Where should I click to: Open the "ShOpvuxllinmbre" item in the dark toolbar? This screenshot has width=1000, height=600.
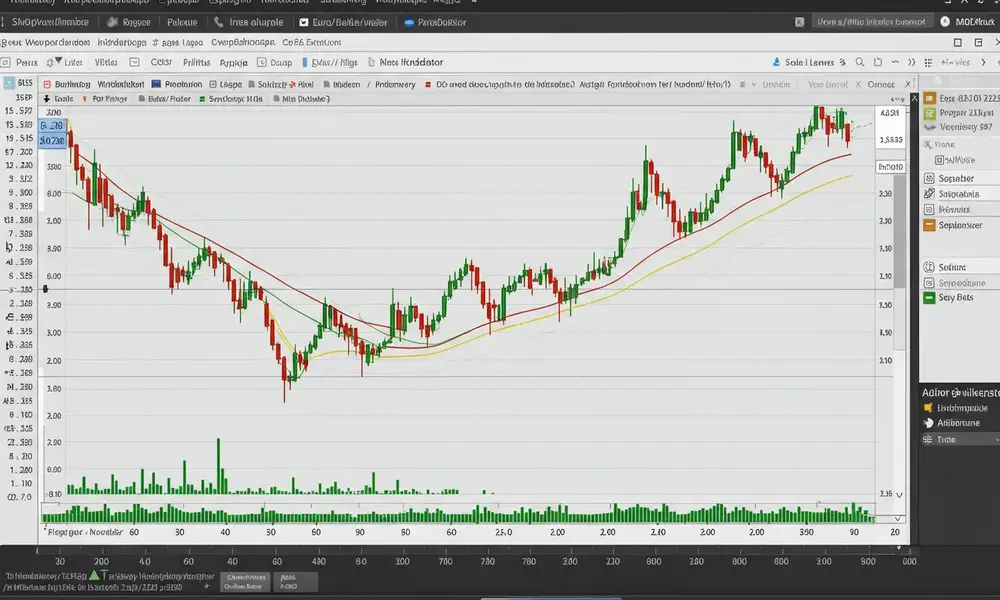pos(50,22)
